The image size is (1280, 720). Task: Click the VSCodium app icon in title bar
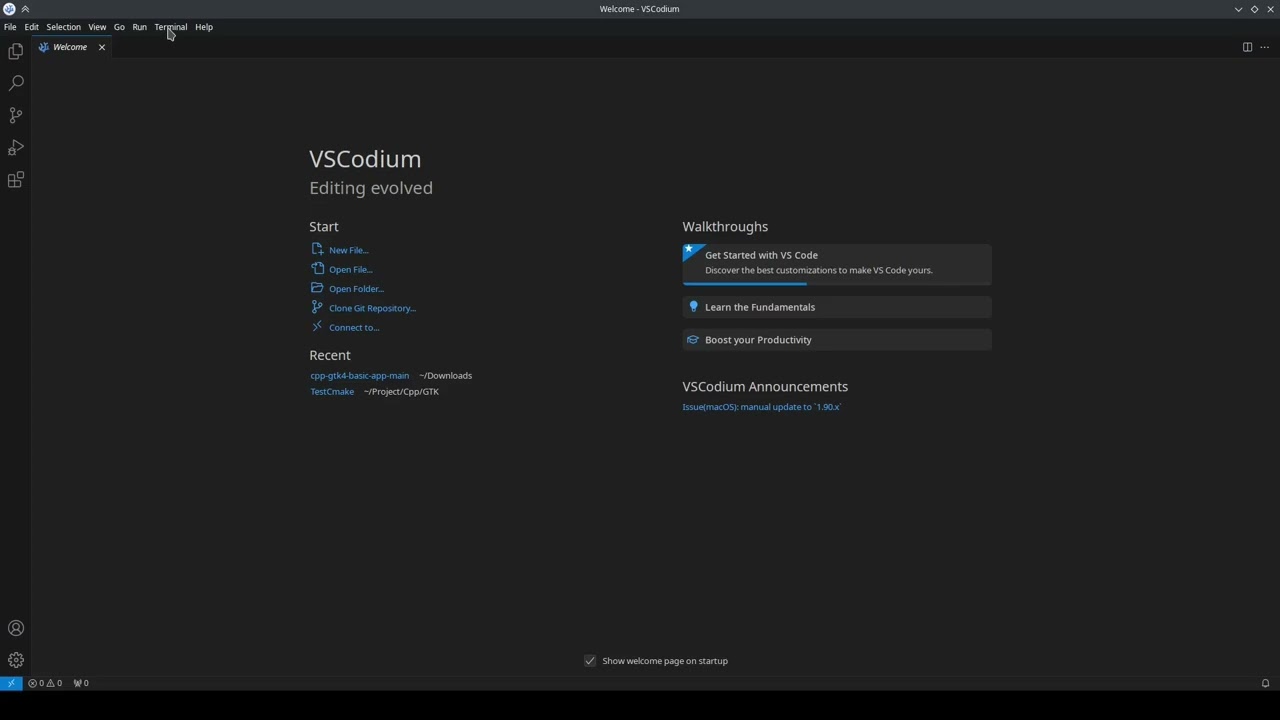(x=9, y=9)
